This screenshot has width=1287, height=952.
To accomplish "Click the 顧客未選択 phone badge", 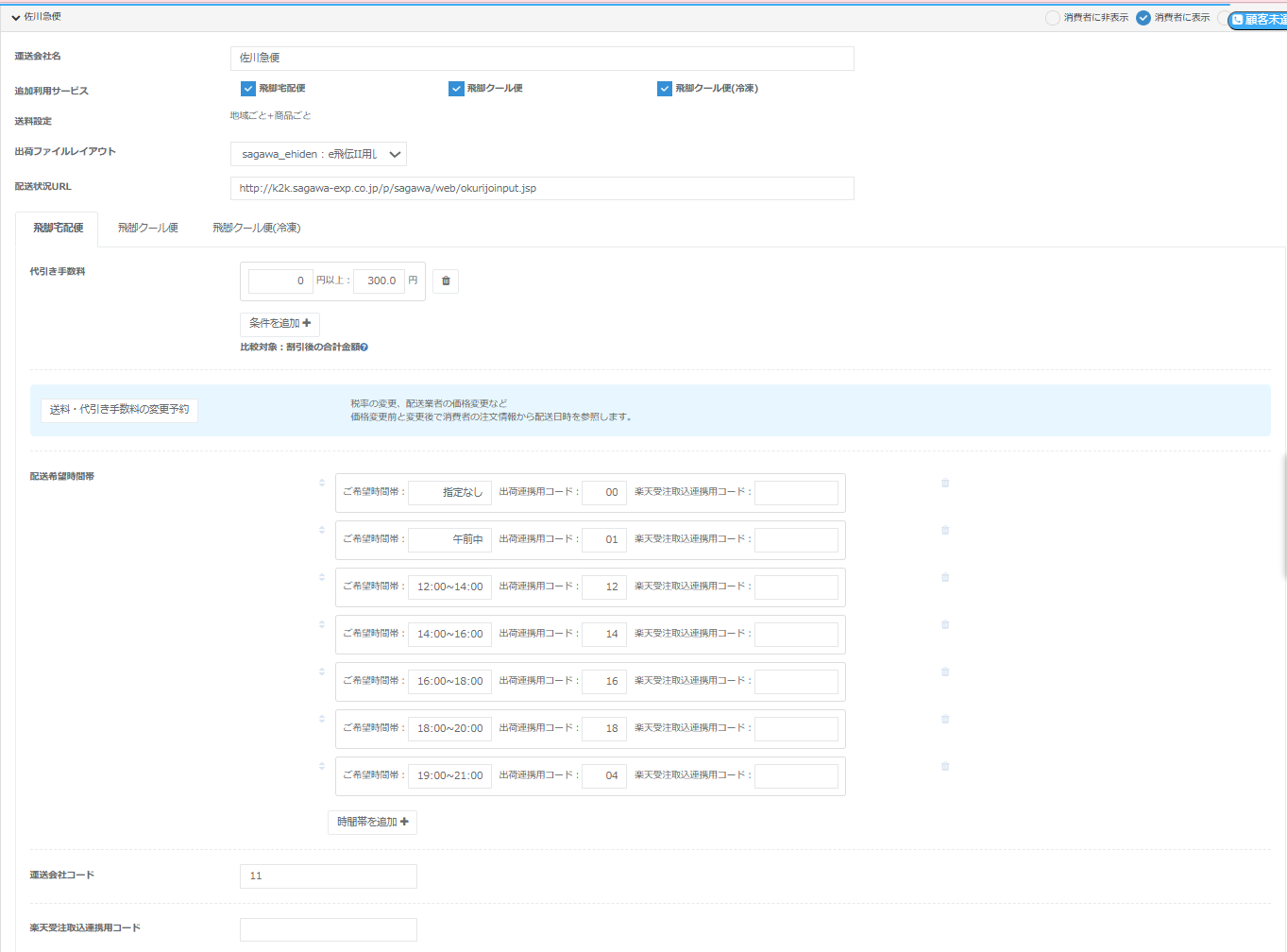I will coord(1259,20).
